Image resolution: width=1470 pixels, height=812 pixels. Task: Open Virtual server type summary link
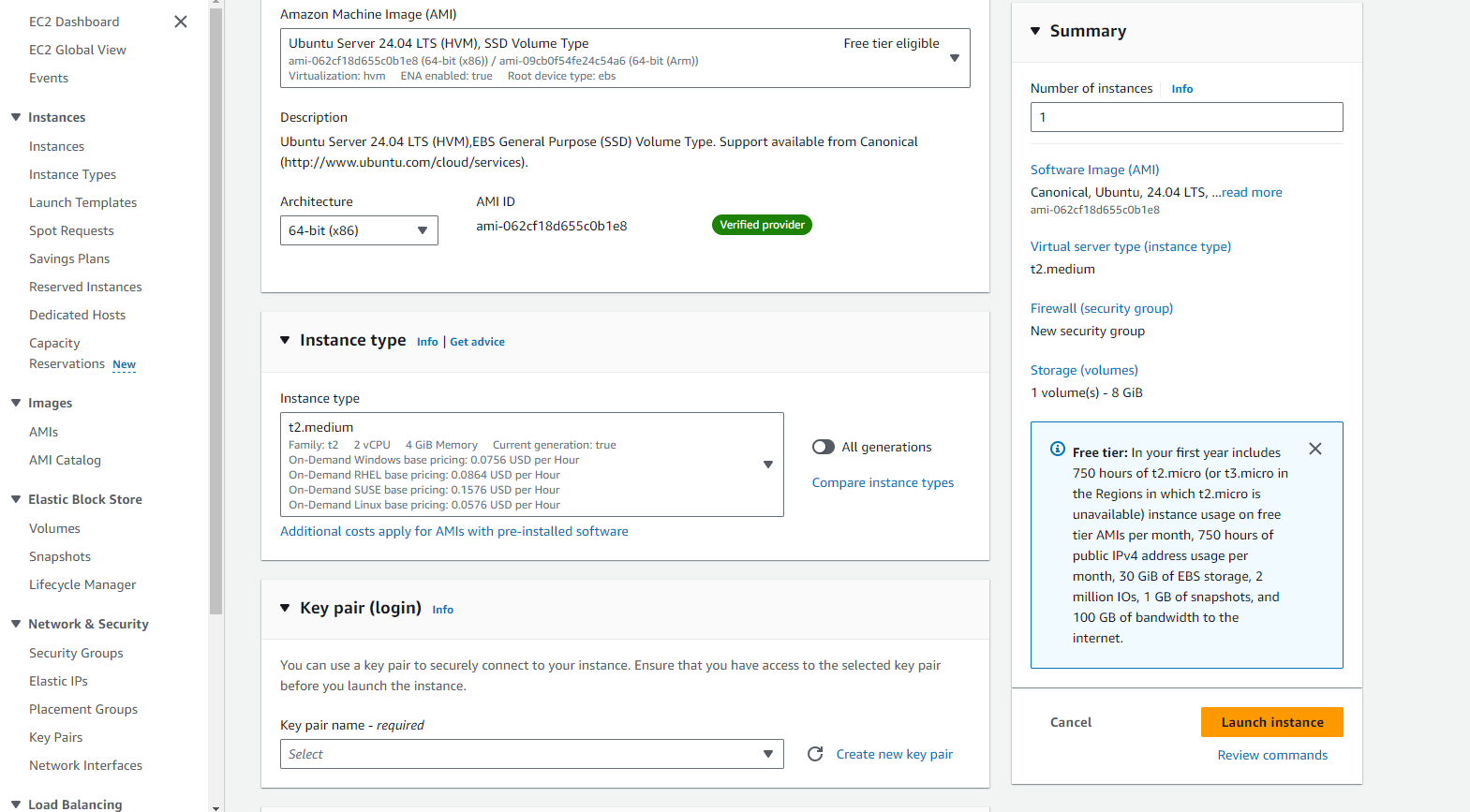1131,246
